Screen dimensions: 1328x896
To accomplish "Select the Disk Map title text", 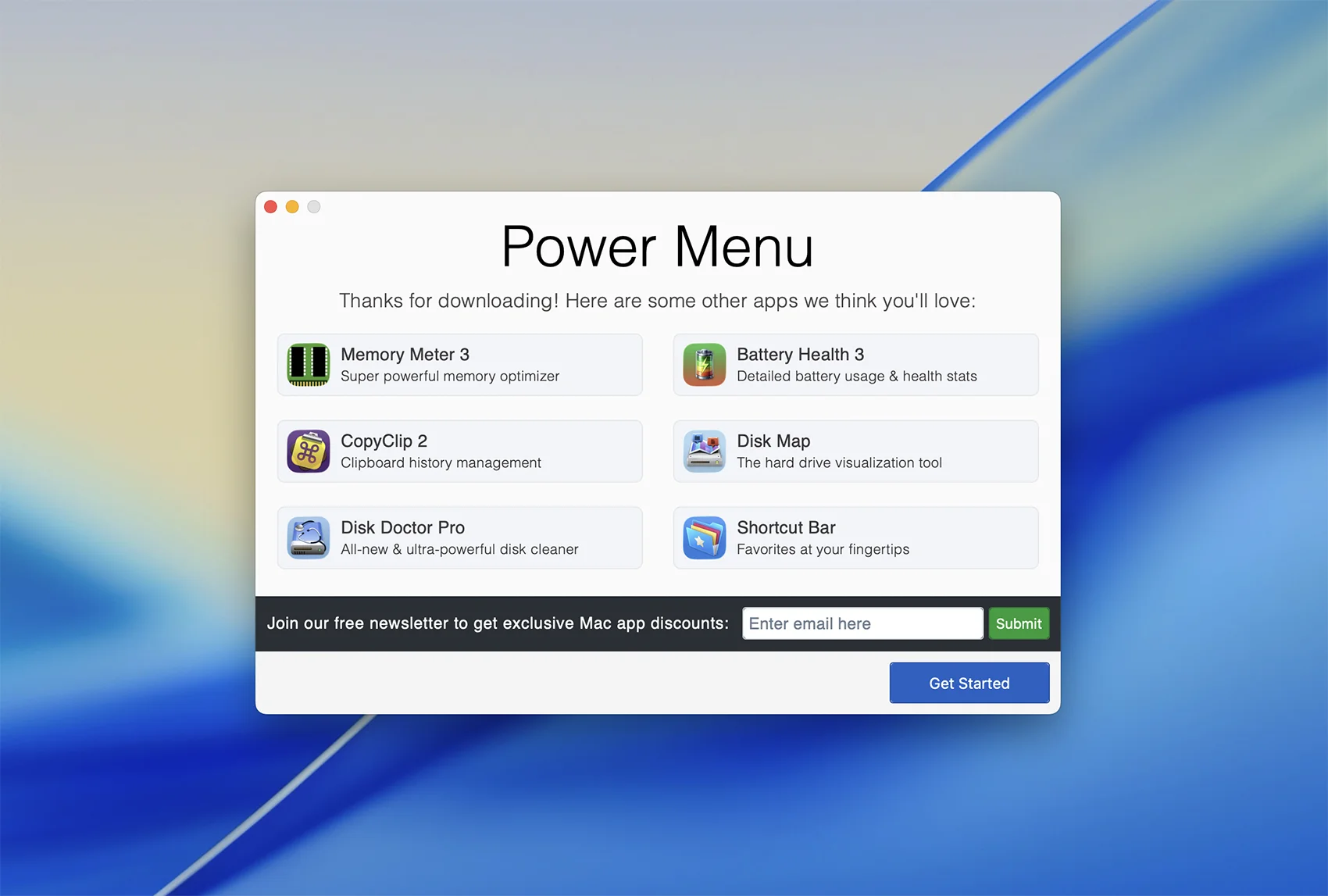I will pos(773,441).
